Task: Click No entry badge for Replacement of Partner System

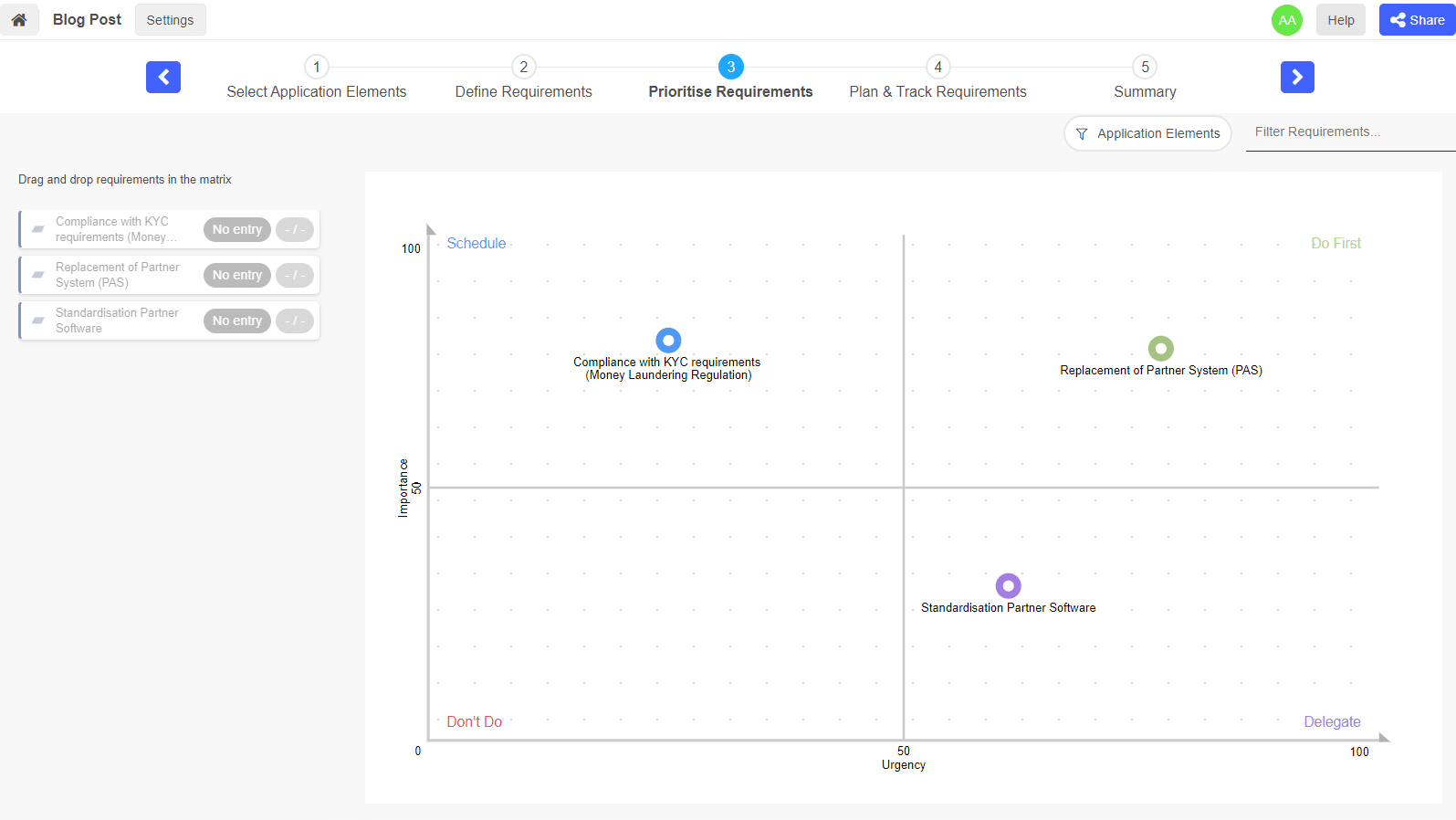Action: coord(236,275)
